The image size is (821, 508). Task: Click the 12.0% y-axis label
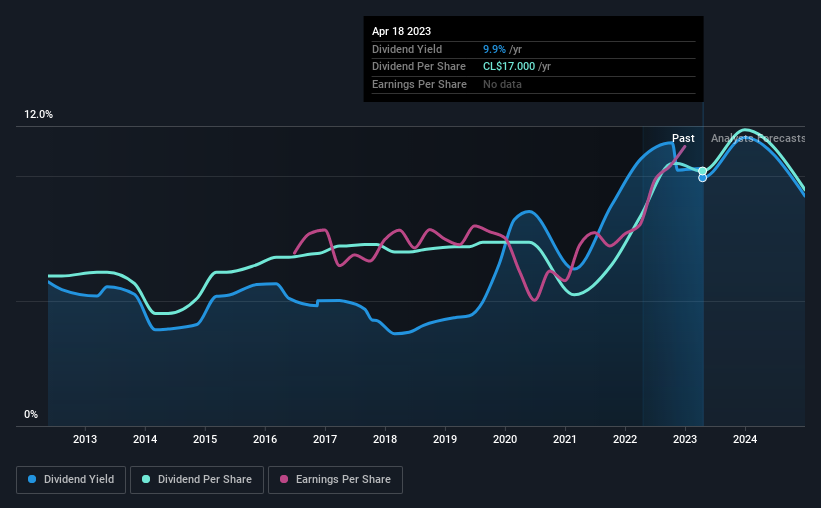coord(38,115)
